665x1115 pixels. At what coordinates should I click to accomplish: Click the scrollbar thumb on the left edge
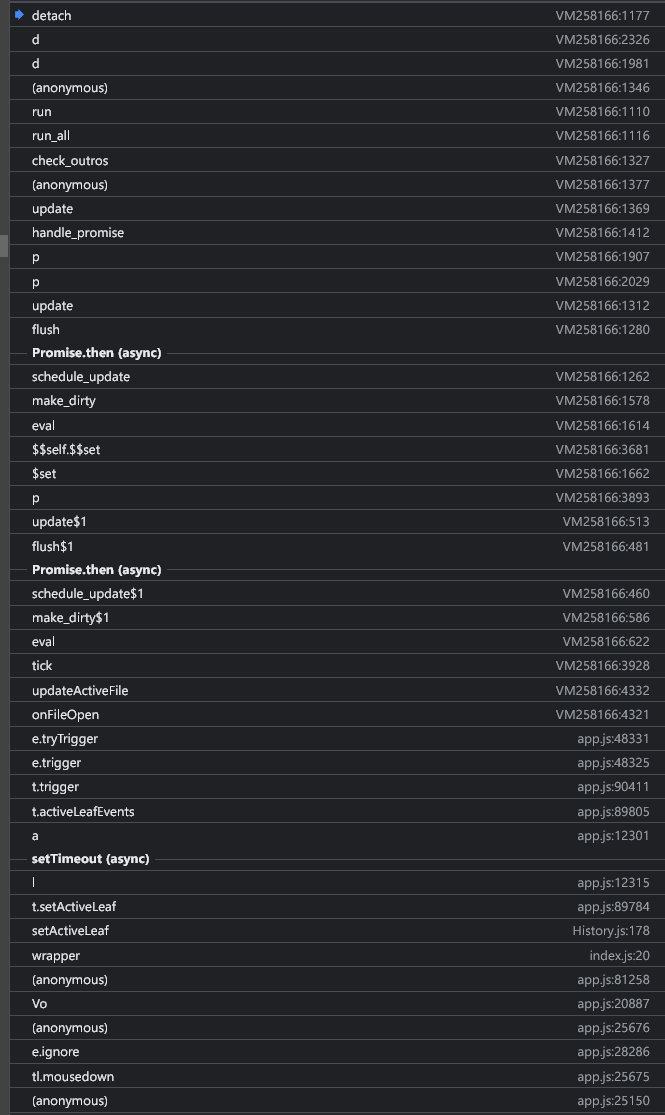(3, 243)
